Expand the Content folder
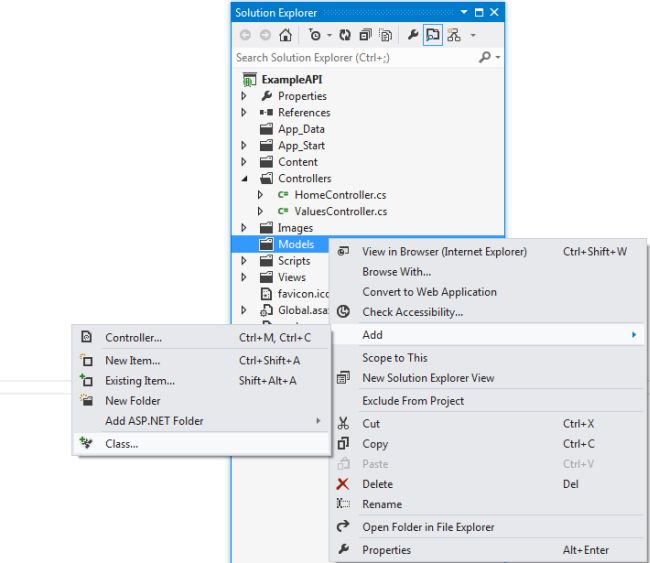650x563 pixels. pos(244,162)
